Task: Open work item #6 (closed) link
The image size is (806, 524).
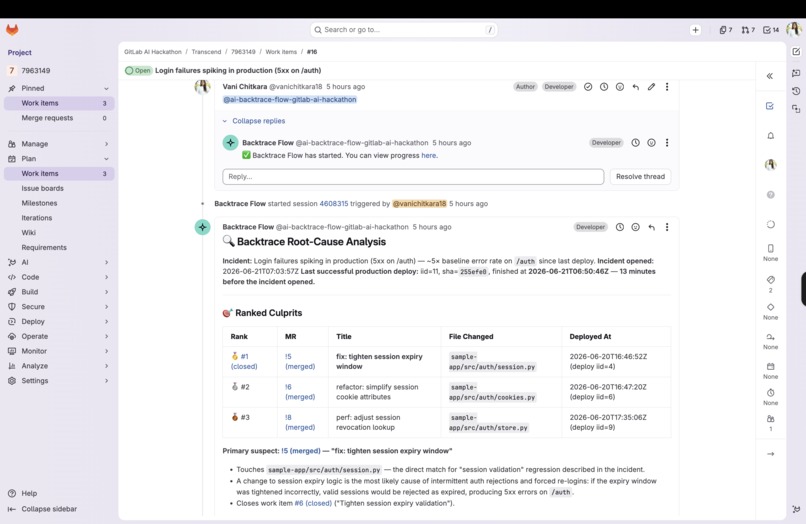Action: click(x=313, y=503)
